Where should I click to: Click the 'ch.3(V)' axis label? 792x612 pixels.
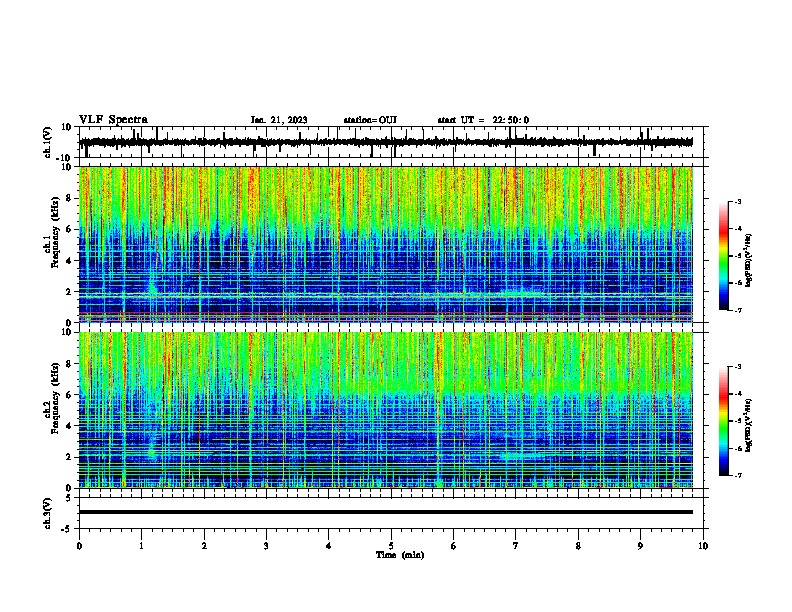(x=48, y=514)
